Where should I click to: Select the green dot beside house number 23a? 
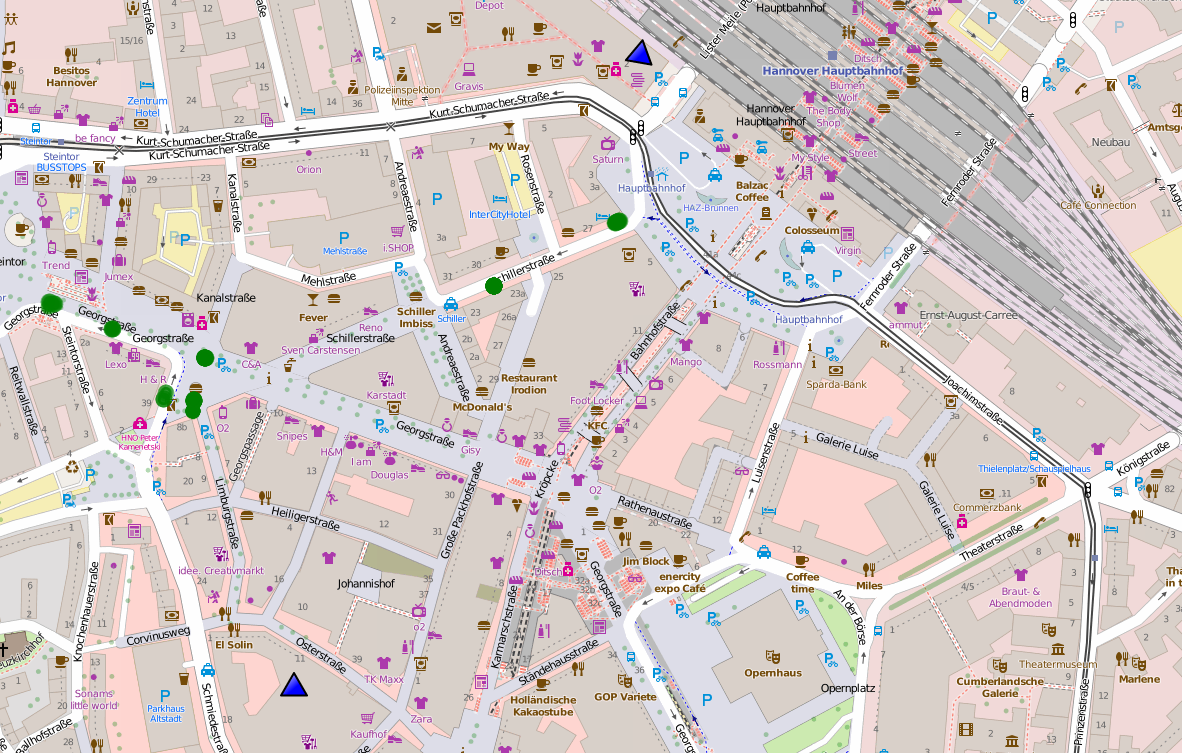494,286
